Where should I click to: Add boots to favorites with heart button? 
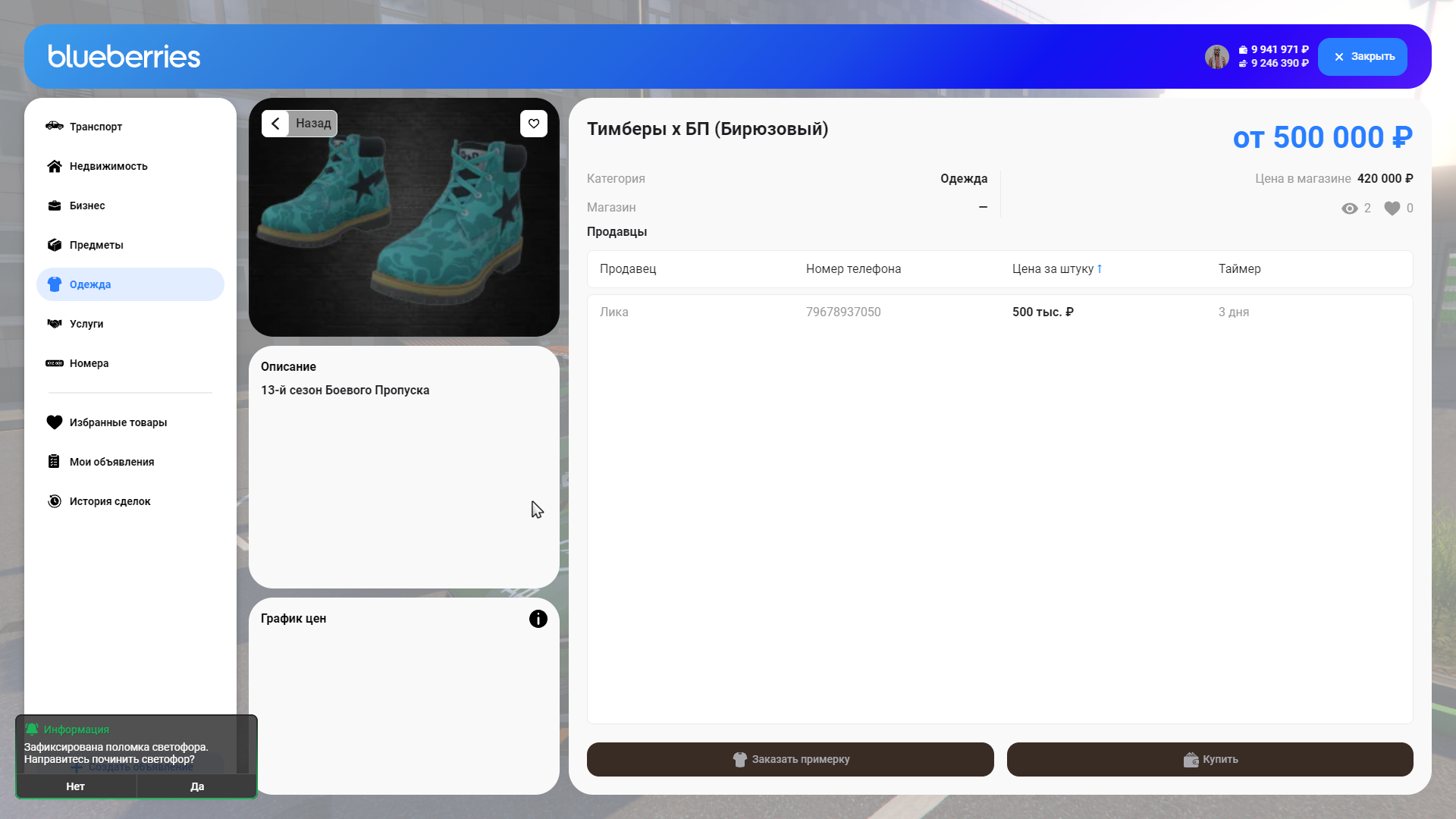click(534, 124)
